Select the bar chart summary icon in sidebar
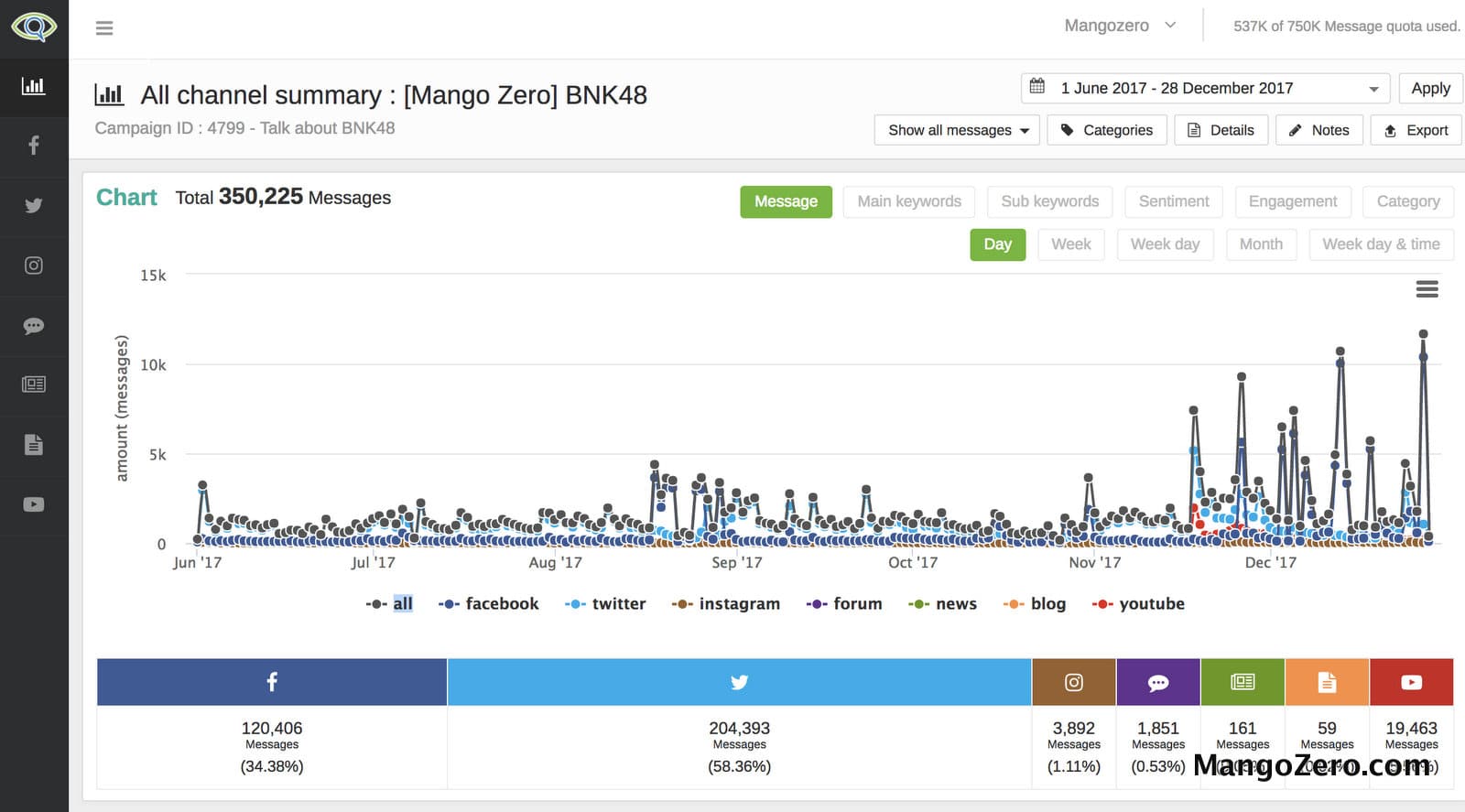Screen dimensions: 1465x812 pos(34,86)
